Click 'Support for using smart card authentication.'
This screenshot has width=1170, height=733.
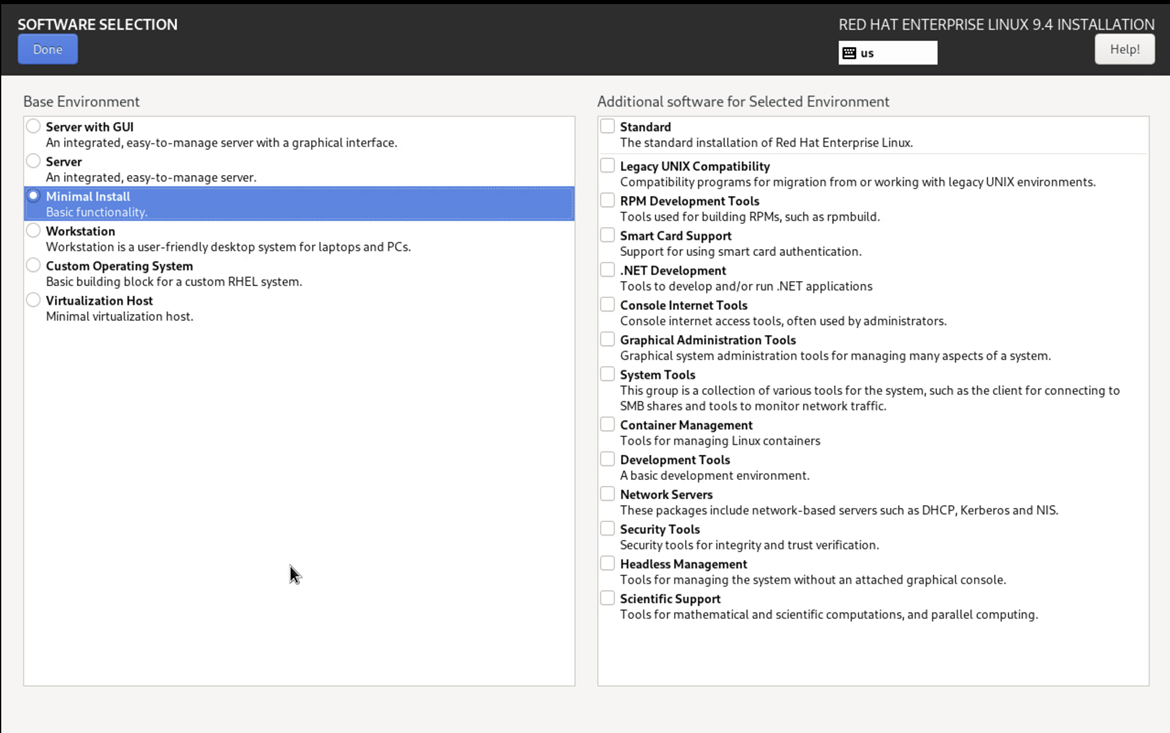[x=741, y=252]
